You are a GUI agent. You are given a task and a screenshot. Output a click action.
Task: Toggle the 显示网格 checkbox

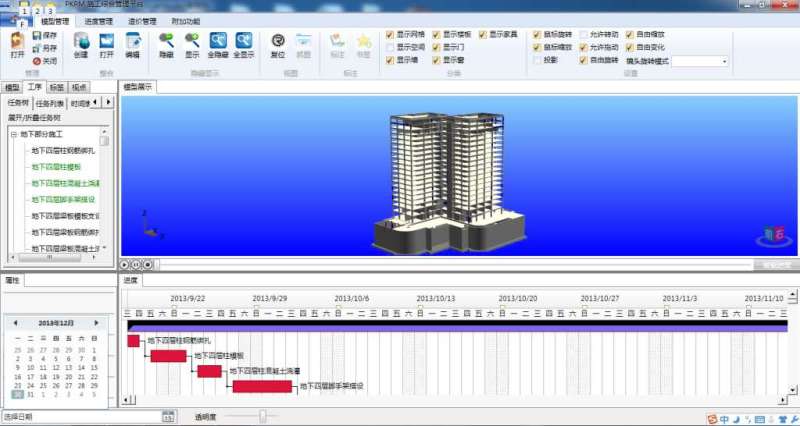390,34
